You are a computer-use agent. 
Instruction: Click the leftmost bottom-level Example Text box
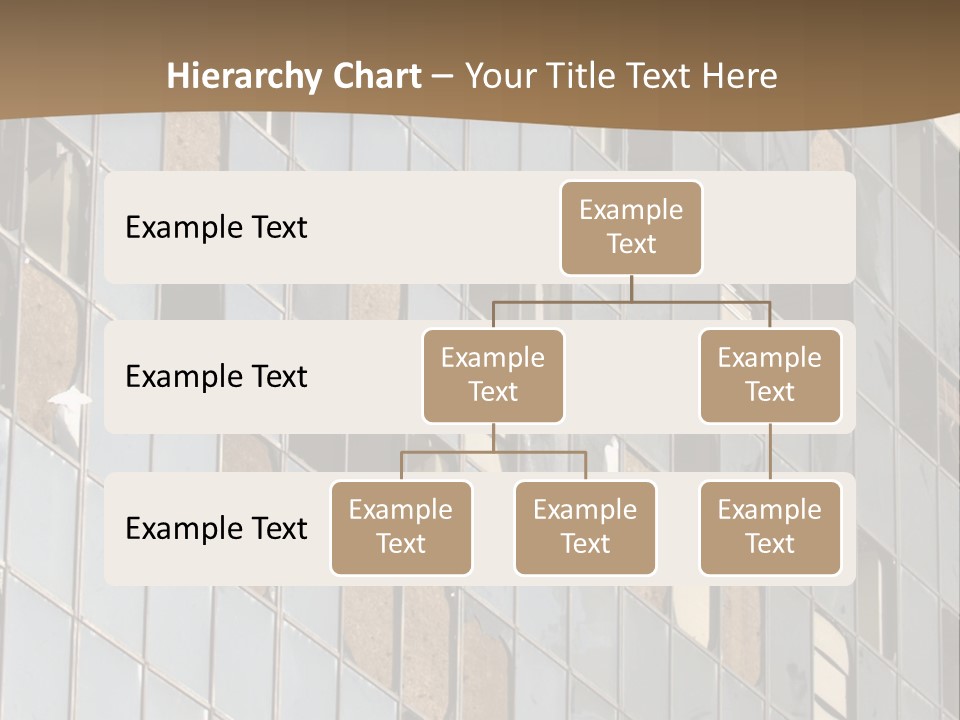tap(401, 527)
